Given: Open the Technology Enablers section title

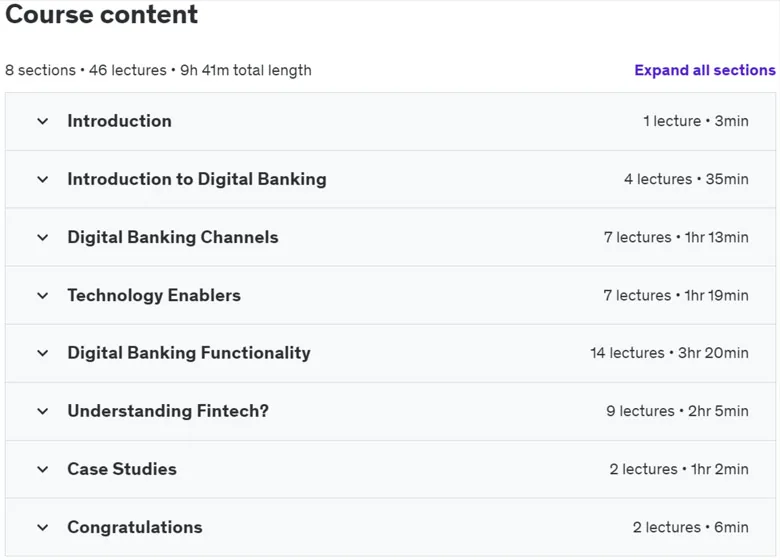Looking at the screenshot, I should point(154,295).
